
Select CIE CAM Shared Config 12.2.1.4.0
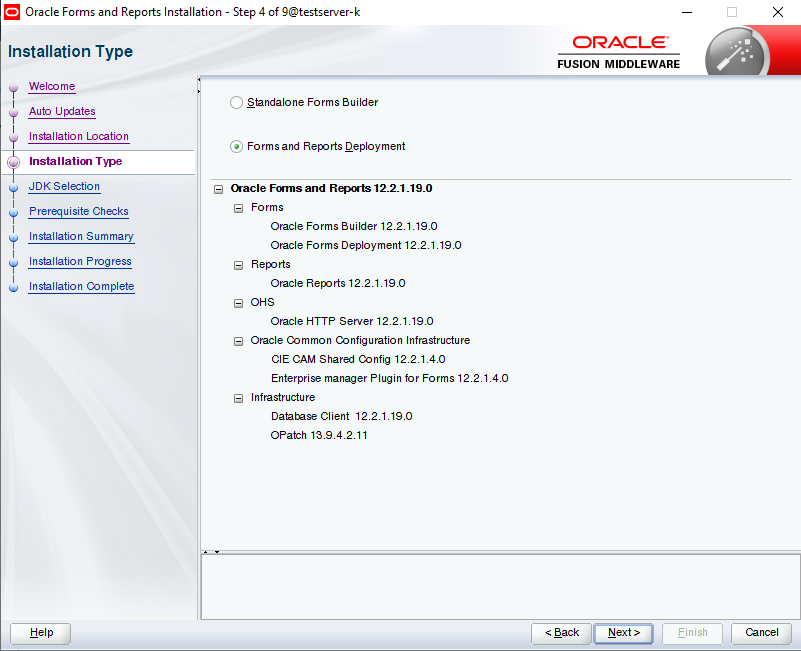[358, 360]
